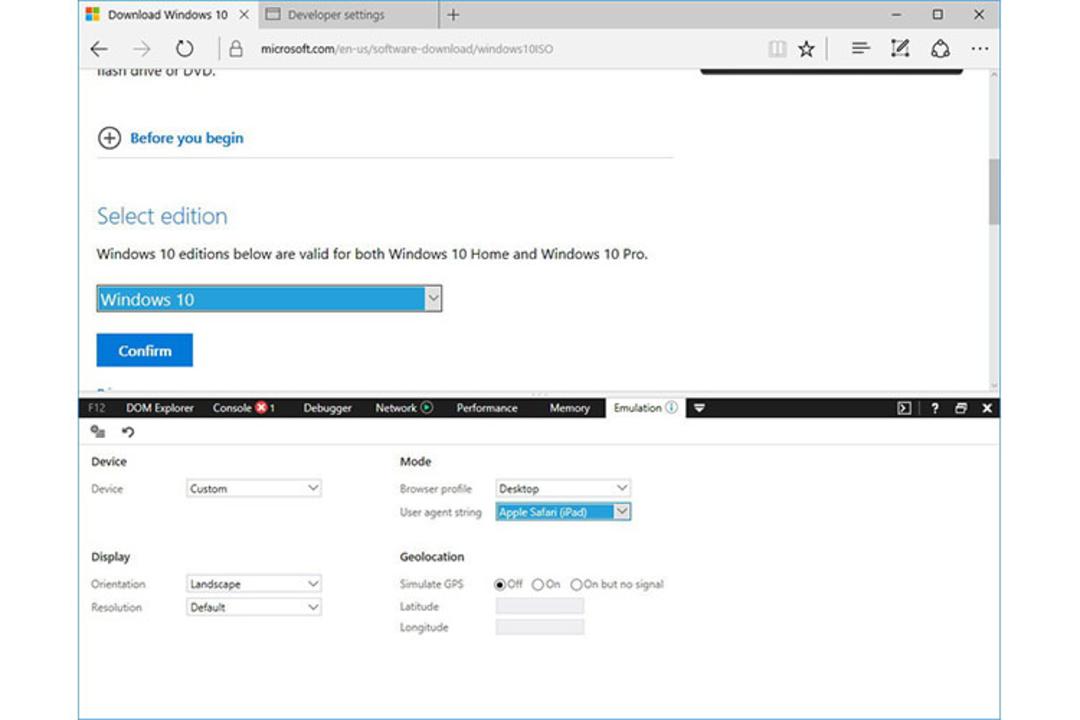Close the Download Windows 10 tab
Screen dimensions: 1080x720
coord(244,14)
